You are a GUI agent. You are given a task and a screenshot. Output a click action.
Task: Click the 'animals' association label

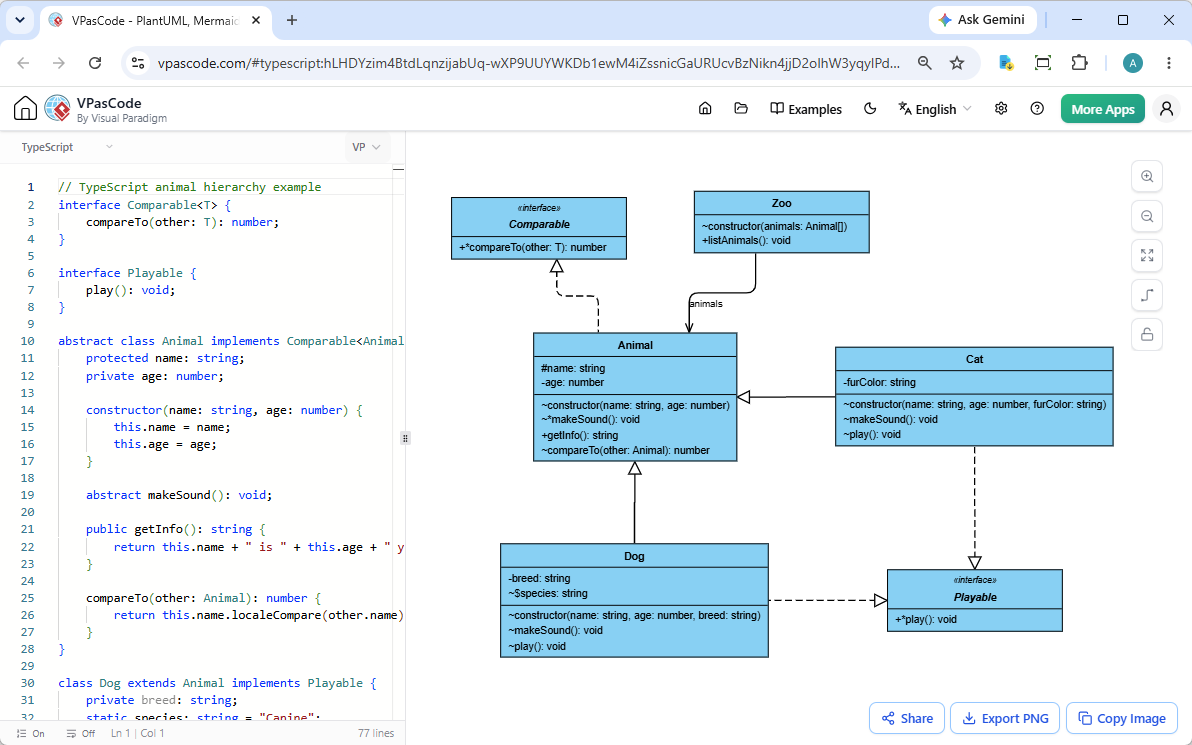pos(705,303)
